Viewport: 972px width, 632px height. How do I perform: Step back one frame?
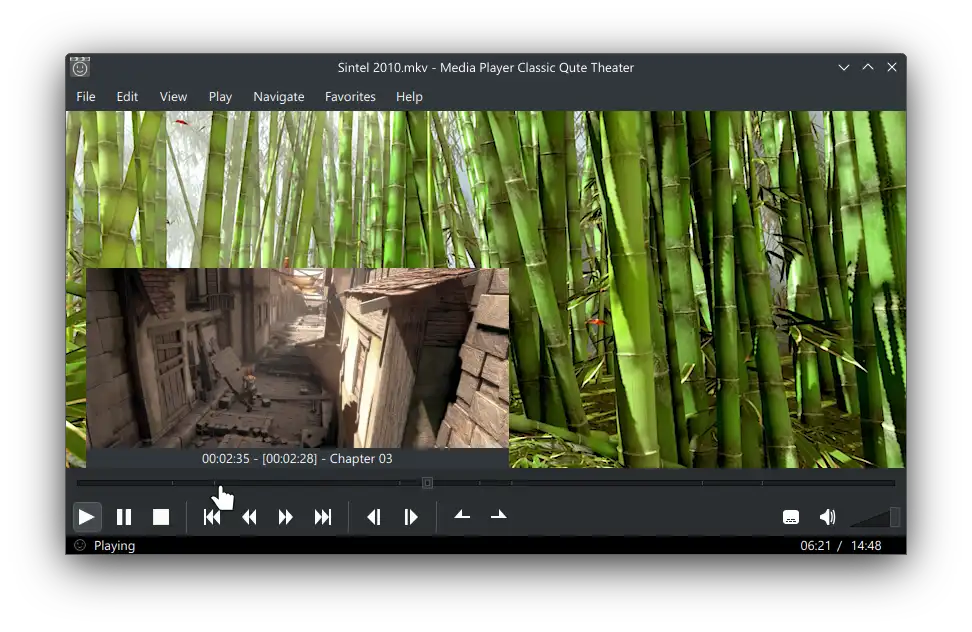(374, 517)
